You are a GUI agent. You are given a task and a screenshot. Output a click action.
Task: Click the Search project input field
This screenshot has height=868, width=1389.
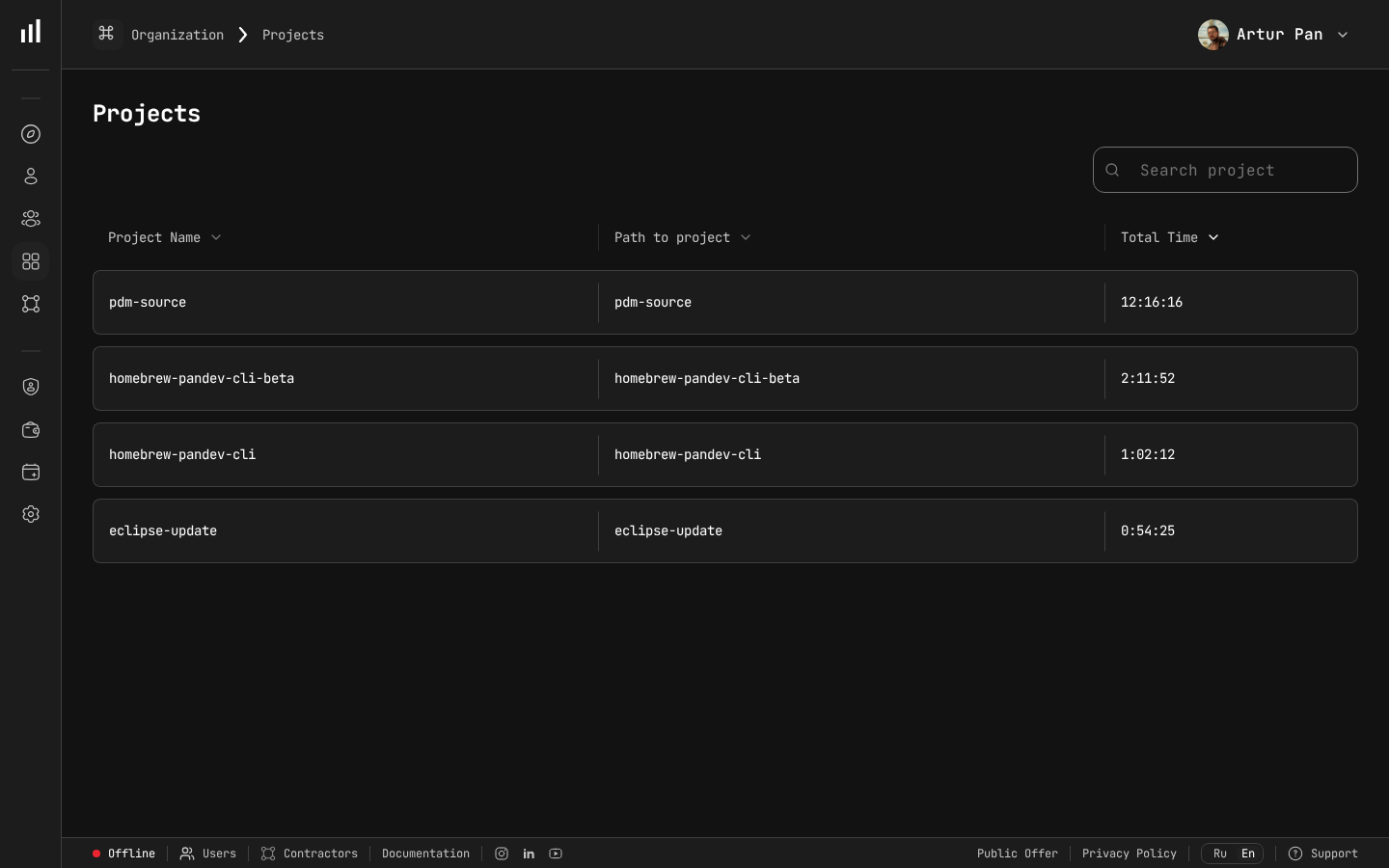[1225, 170]
